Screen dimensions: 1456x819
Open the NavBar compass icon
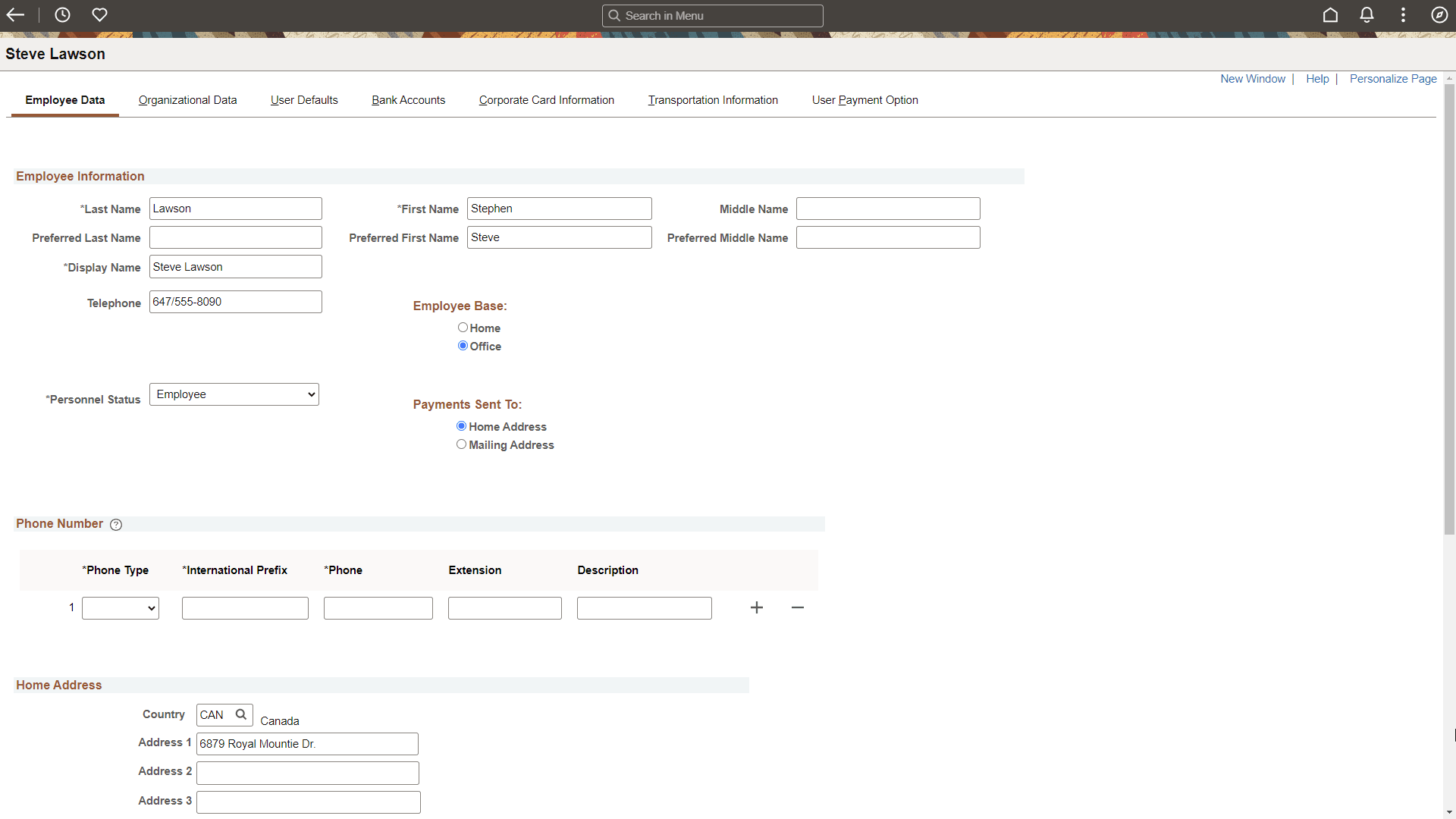coord(1440,15)
